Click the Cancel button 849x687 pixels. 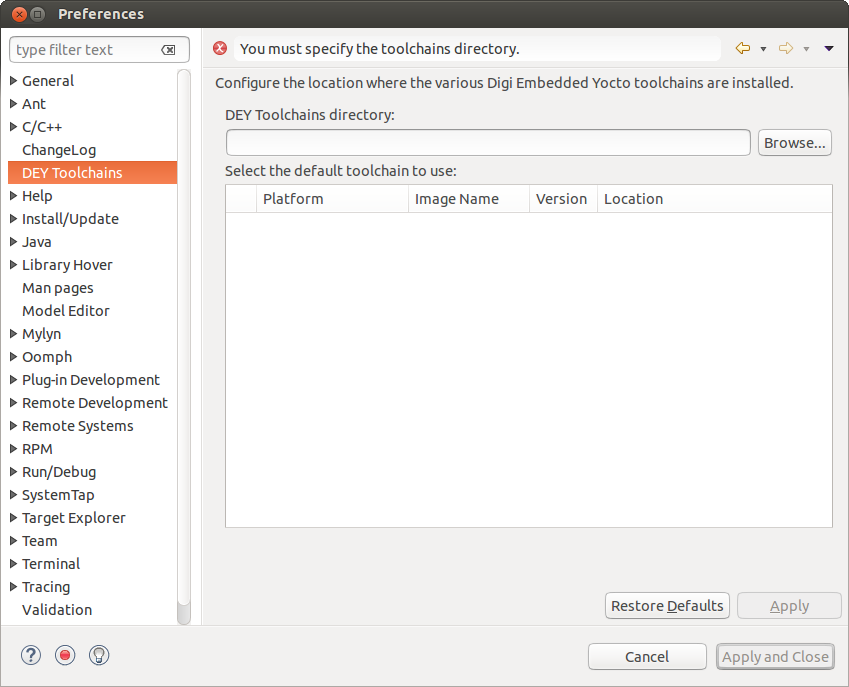[647, 657]
